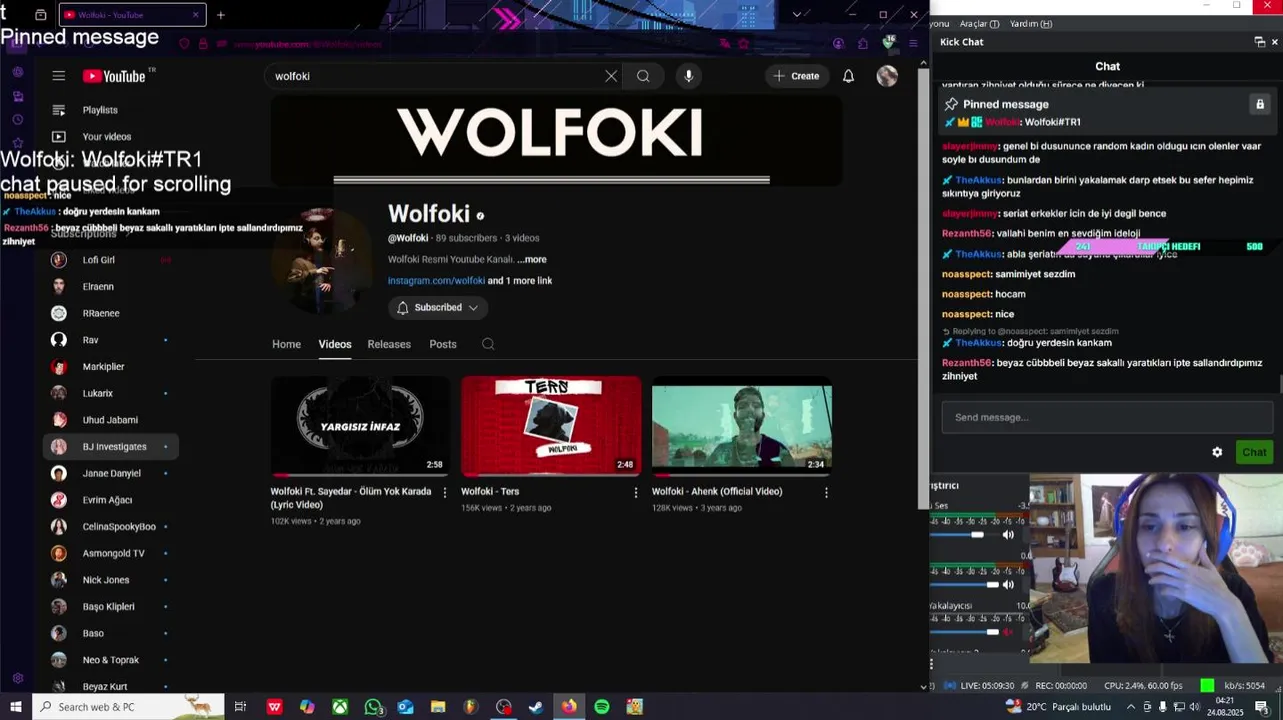Click the green Chat send button
The width and height of the screenshot is (1283, 720).
coord(1254,452)
